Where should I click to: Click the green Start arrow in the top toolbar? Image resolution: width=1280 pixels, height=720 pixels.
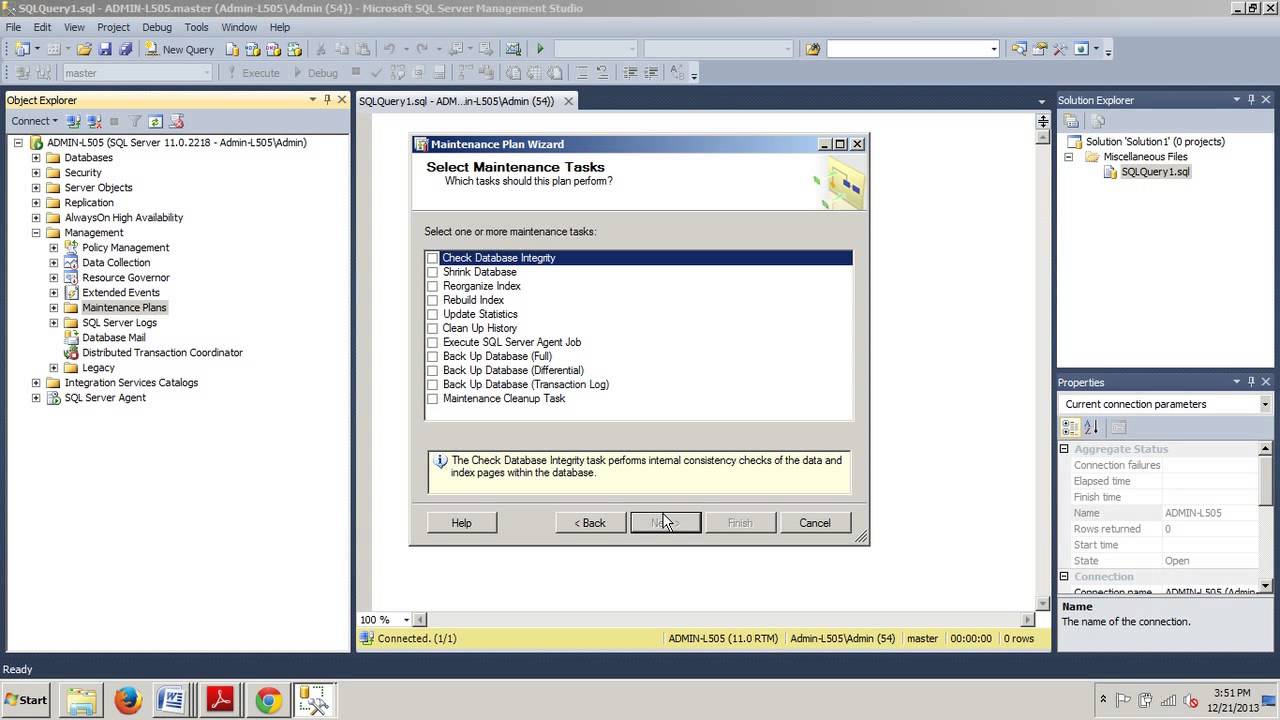[540, 49]
